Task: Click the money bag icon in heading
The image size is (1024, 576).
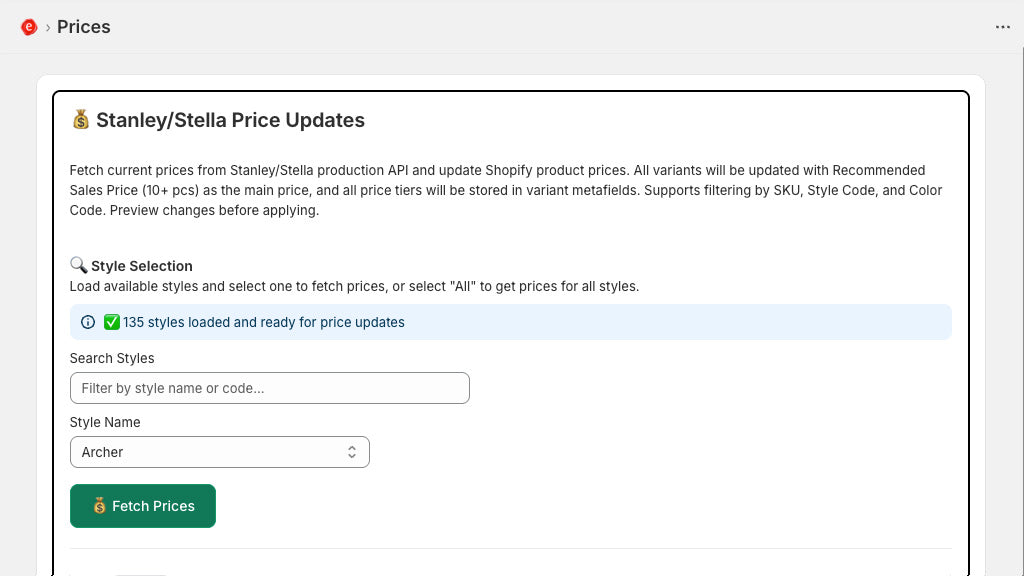Action: coord(81,120)
